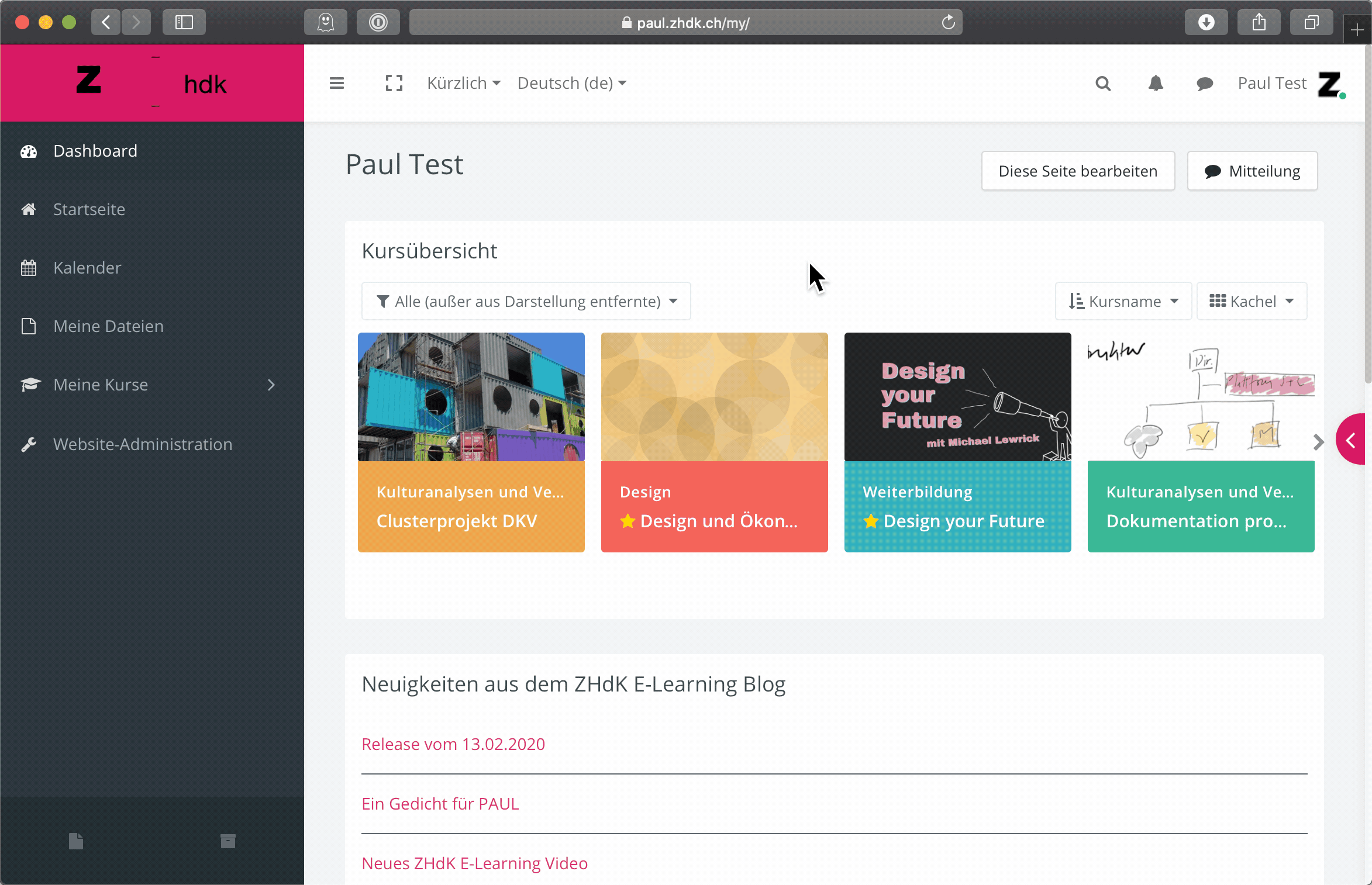Image resolution: width=1372 pixels, height=885 pixels.
Task: Click the search magnifier icon
Action: coord(1103,84)
